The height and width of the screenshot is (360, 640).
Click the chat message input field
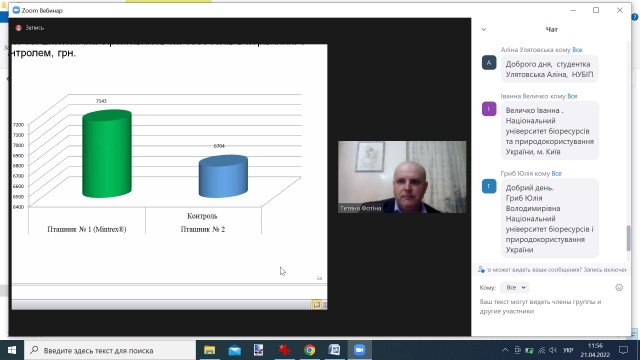click(x=551, y=307)
